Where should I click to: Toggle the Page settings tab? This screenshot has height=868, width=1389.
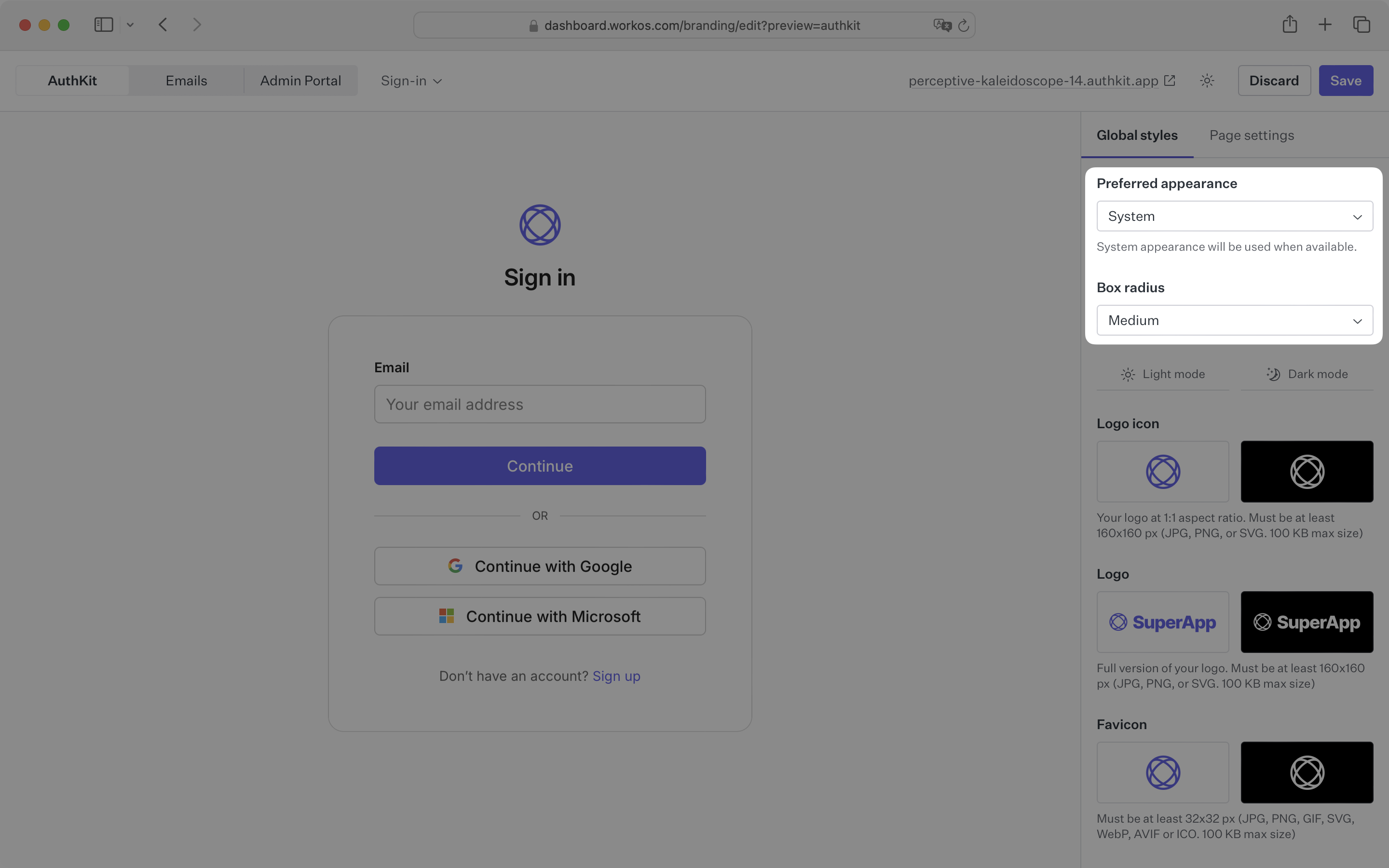[1251, 134]
